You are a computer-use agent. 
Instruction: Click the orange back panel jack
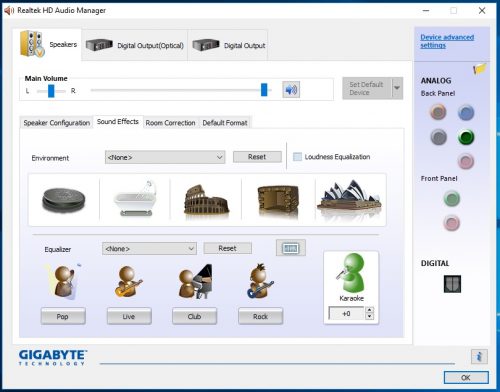438,112
